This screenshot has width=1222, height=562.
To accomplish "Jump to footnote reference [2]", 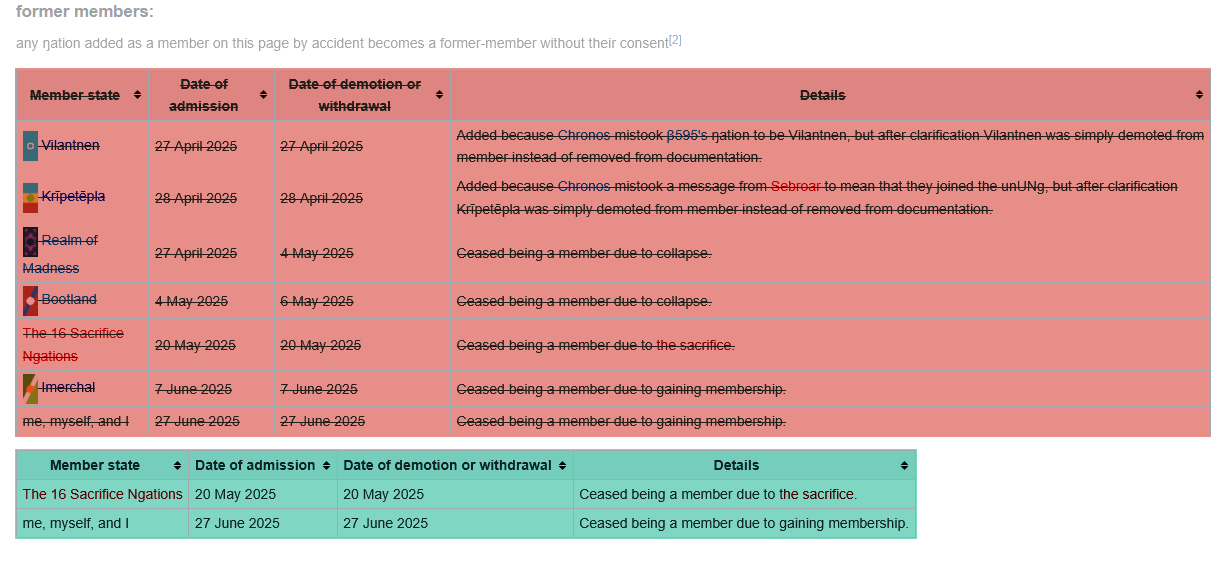I will 675,40.
